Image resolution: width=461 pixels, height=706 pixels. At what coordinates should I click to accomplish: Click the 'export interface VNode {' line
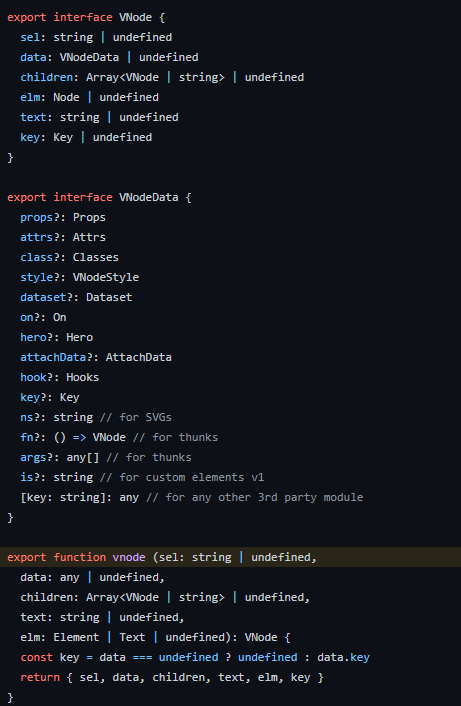(x=86, y=18)
